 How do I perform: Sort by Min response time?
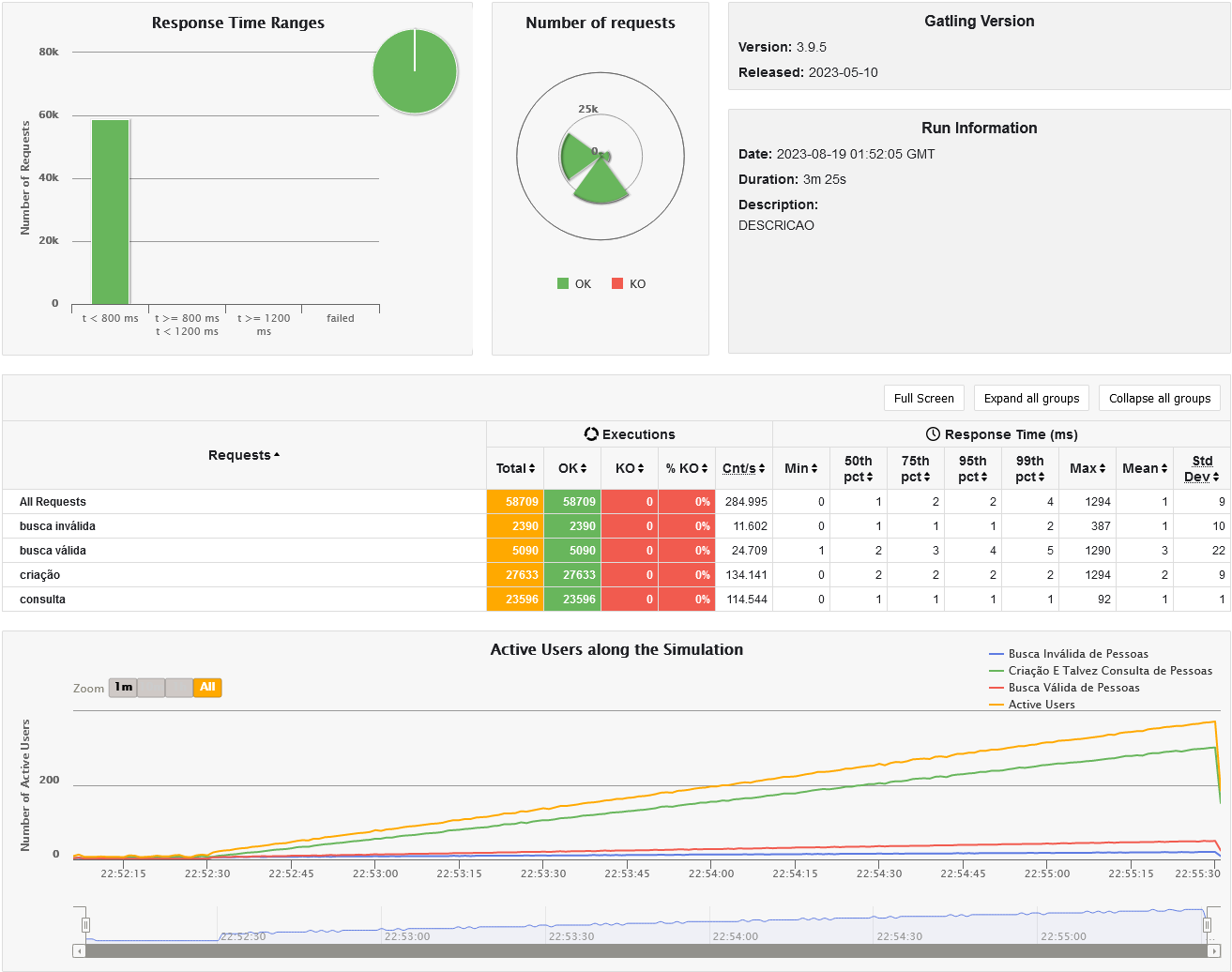801,468
